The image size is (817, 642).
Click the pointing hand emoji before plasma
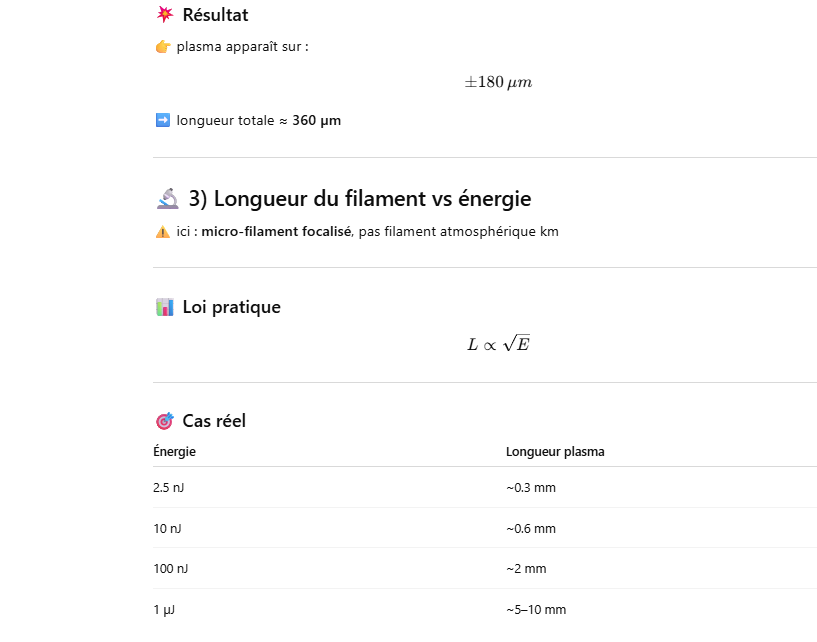pos(163,47)
